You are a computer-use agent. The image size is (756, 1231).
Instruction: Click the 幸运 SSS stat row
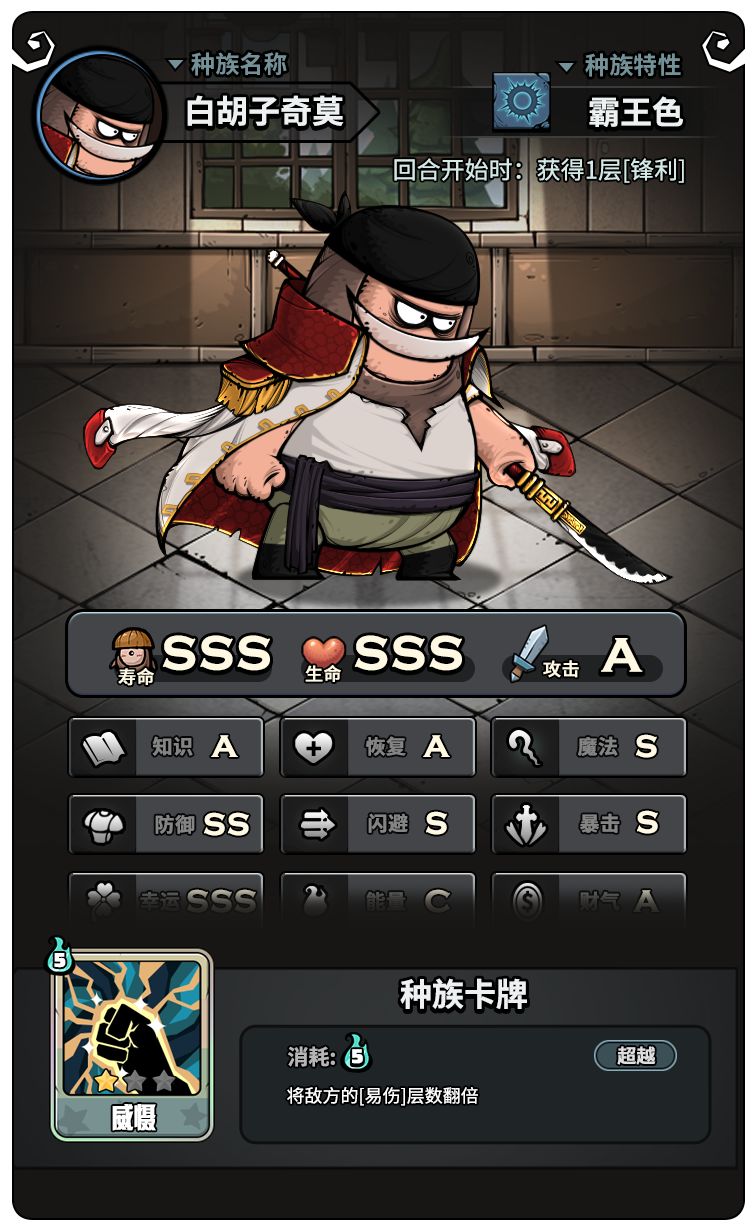click(x=166, y=902)
